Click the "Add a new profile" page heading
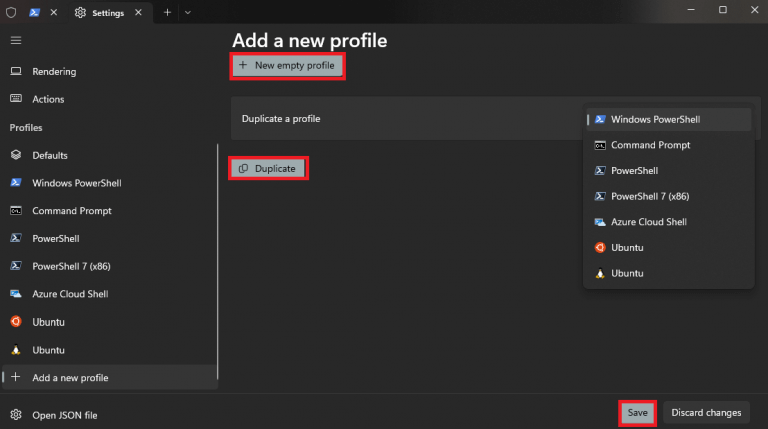 coord(310,41)
